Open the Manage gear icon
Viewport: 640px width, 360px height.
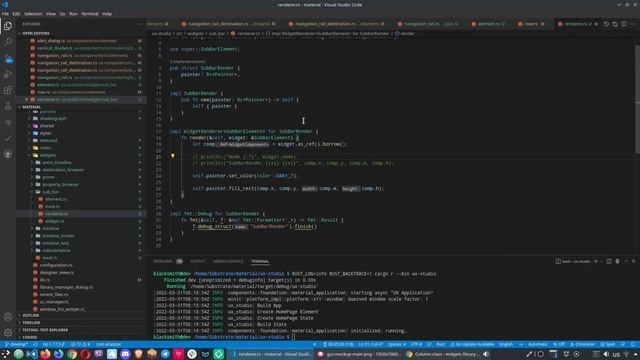[8, 333]
